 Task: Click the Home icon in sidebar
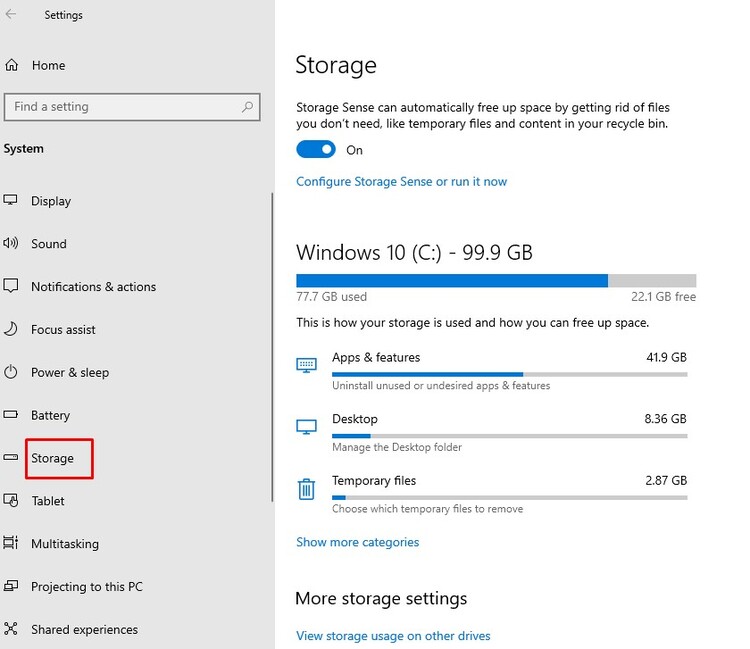point(12,66)
